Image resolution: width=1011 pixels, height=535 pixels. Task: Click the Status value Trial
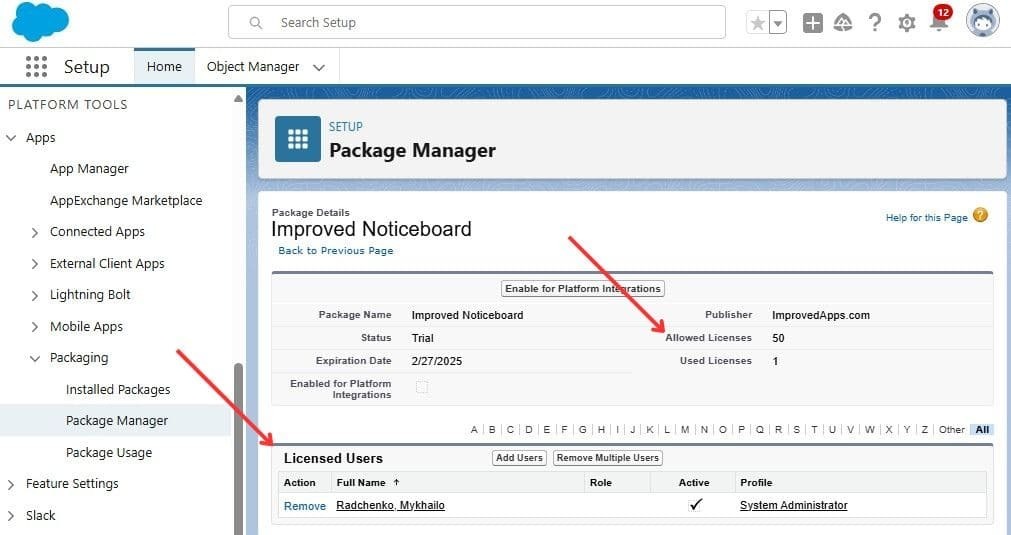pos(422,338)
